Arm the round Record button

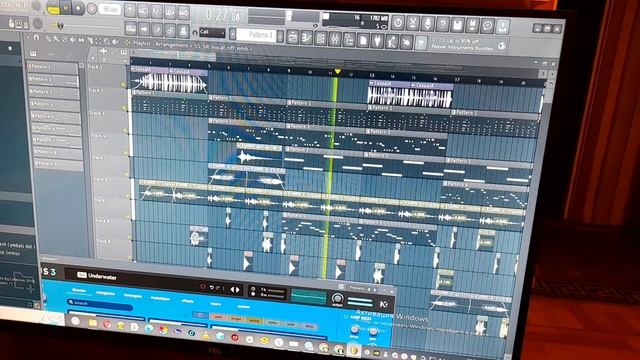tap(91, 9)
